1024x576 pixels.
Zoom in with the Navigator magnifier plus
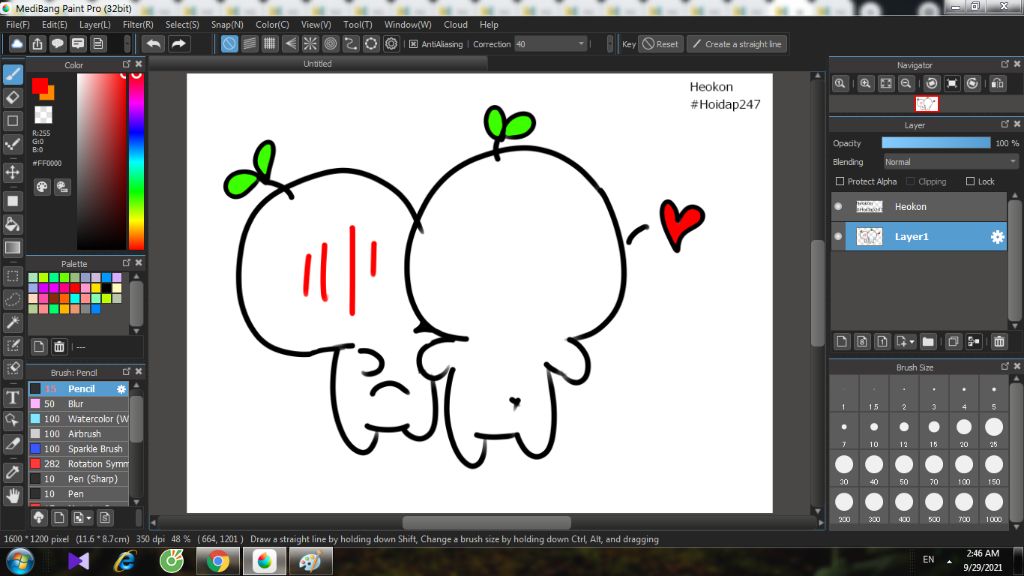pyautogui.click(x=865, y=84)
